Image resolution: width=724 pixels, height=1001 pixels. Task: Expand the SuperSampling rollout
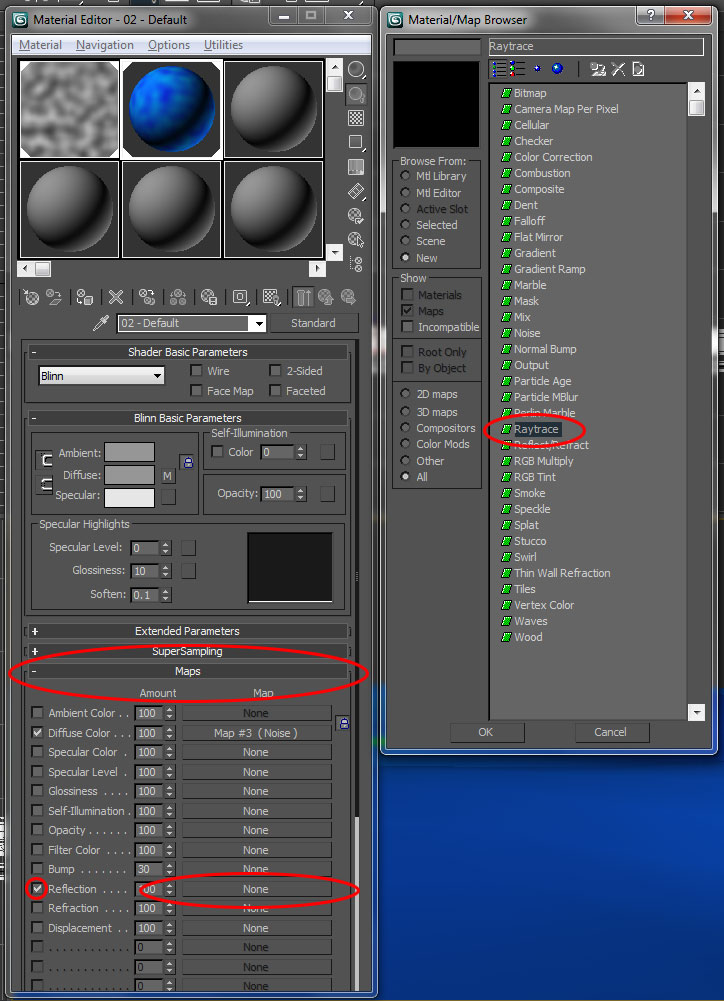188,651
